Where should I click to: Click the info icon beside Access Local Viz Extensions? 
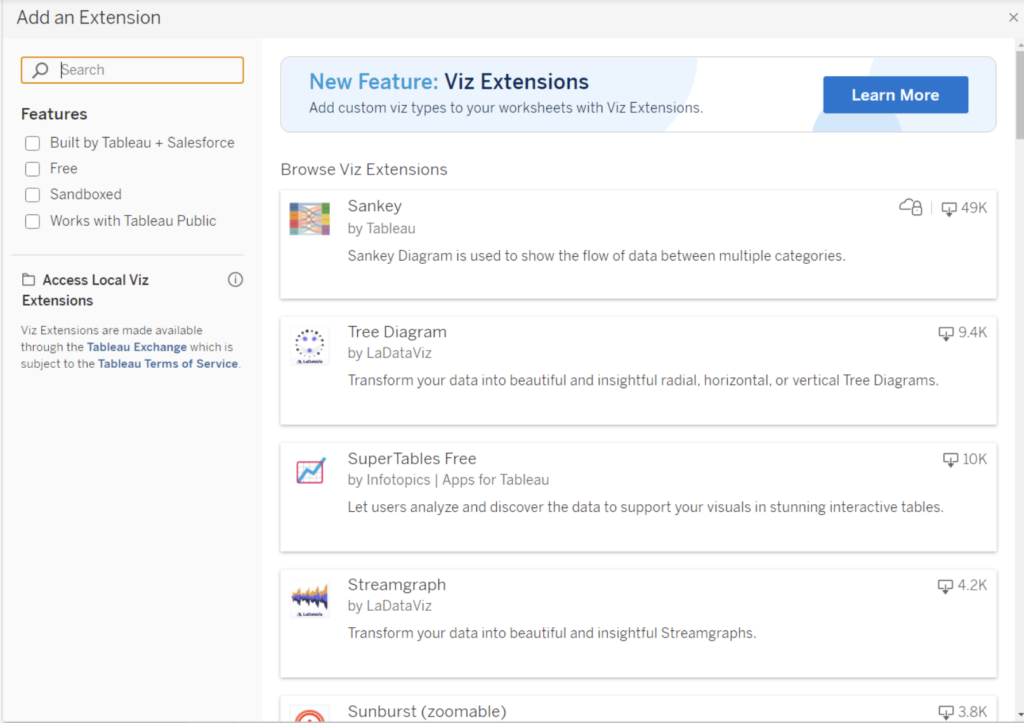(235, 280)
